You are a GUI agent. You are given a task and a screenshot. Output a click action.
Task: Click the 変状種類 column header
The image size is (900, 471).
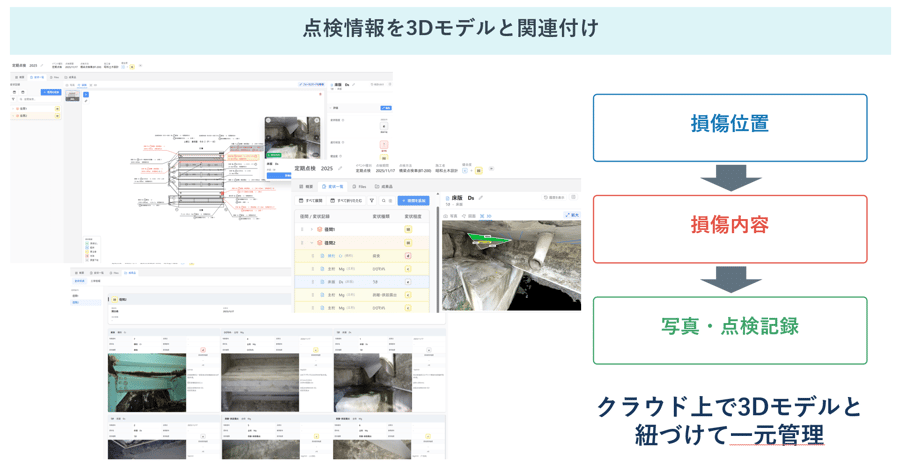click(381, 216)
